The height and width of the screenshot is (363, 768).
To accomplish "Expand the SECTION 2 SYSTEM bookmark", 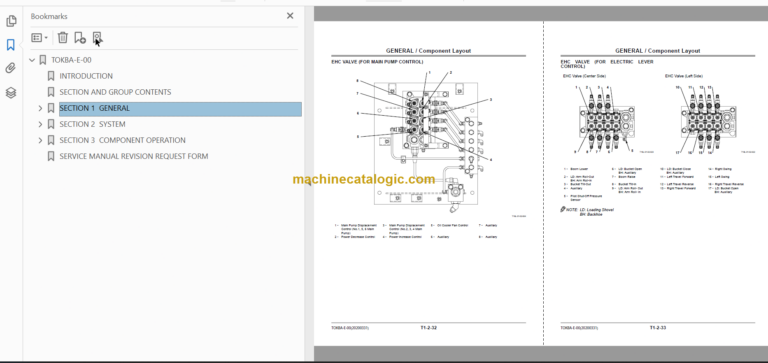I will tap(40, 124).
